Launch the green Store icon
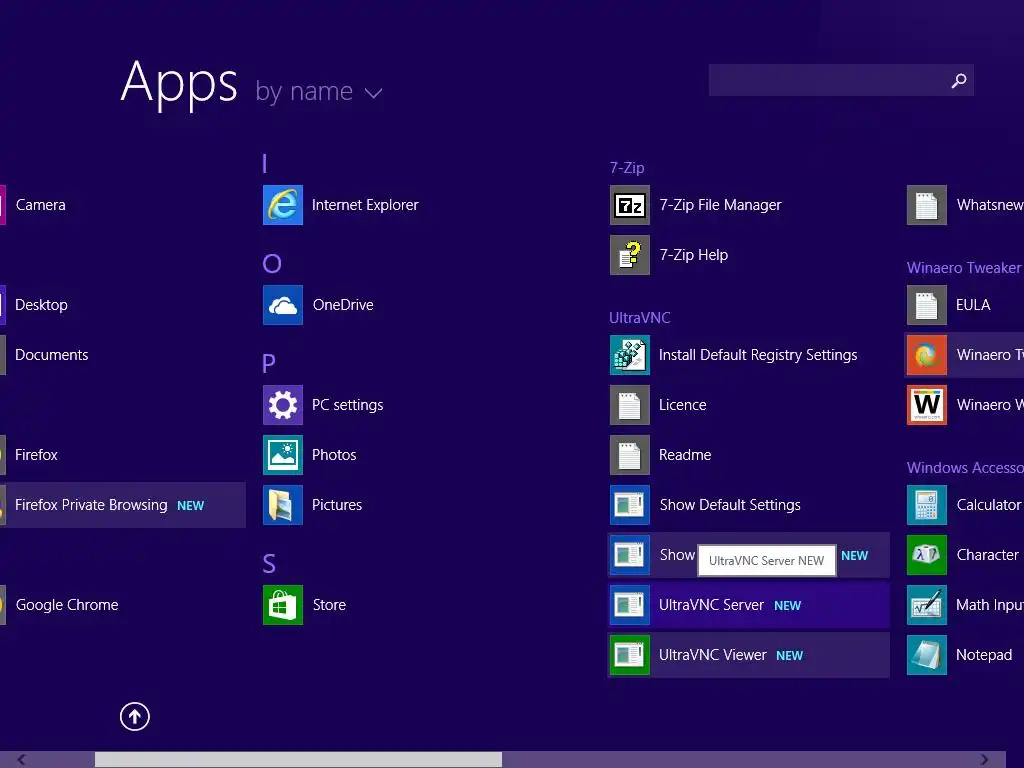The height and width of the screenshot is (768, 1024). click(x=283, y=605)
